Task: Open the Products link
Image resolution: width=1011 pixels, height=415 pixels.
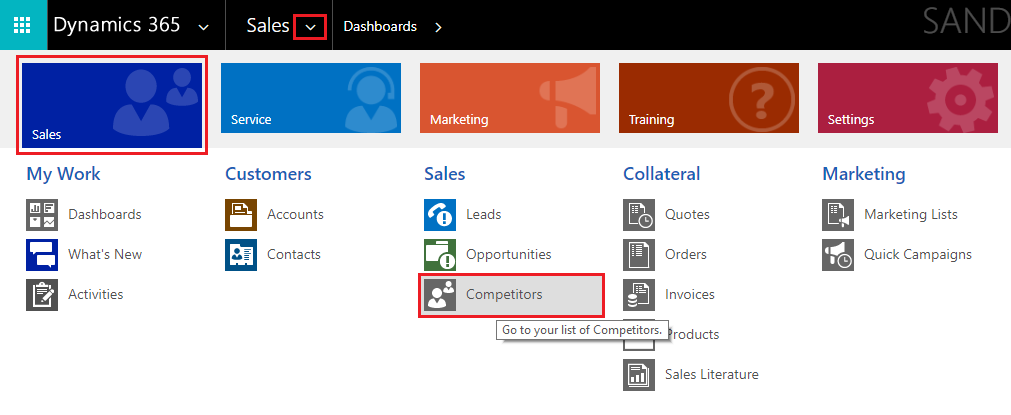Action: pos(694,334)
